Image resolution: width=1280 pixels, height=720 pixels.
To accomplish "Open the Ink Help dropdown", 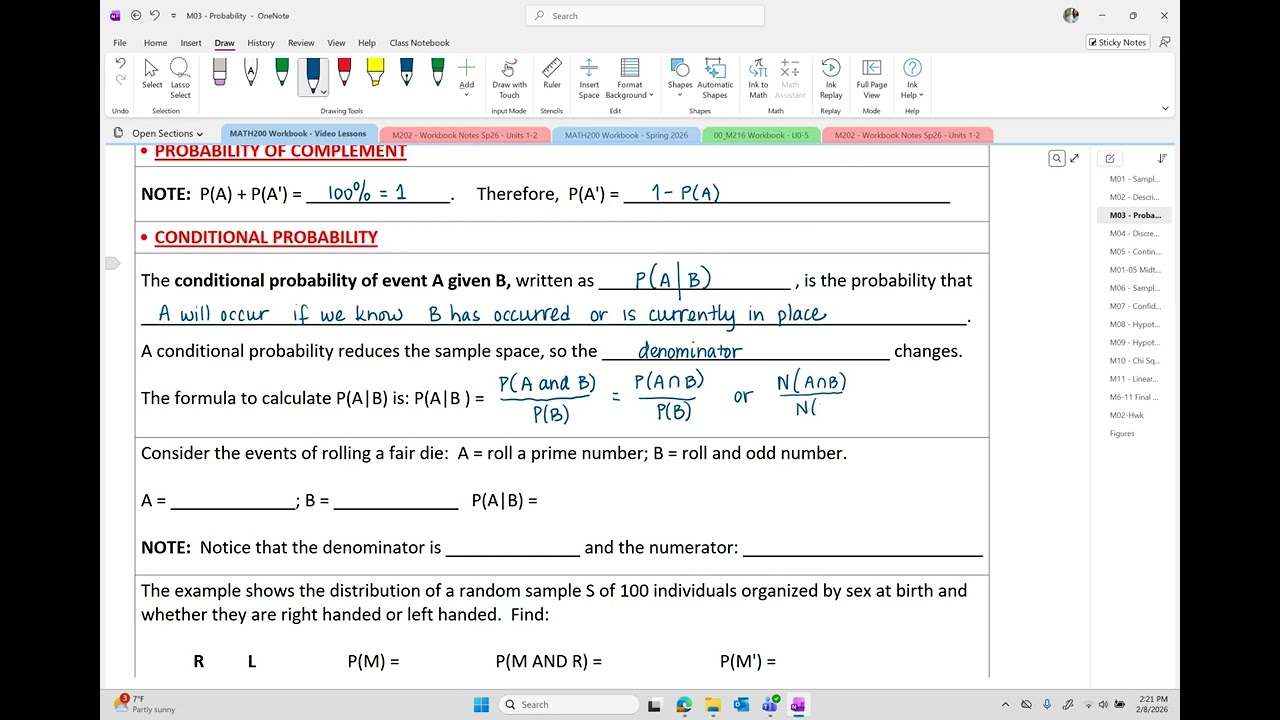I will click(912, 77).
